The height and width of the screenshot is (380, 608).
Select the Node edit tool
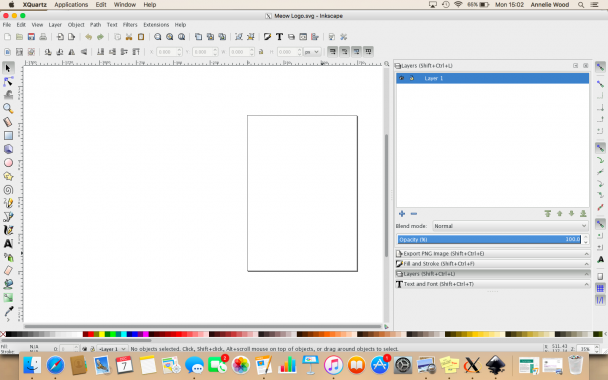coord(8,82)
